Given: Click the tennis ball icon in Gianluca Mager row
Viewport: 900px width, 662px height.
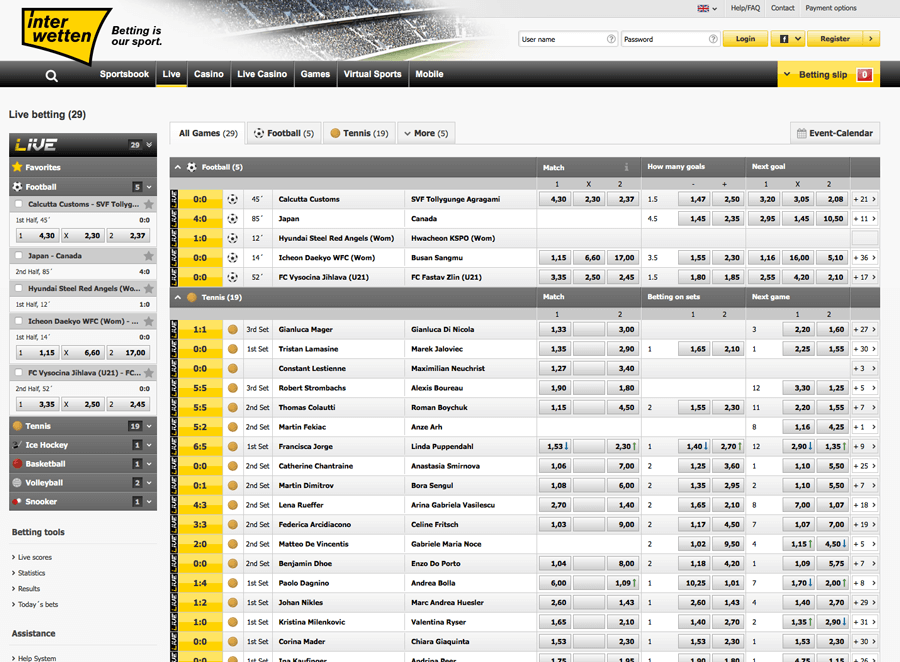Looking at the screenshot, I should [x=232, y=330].
